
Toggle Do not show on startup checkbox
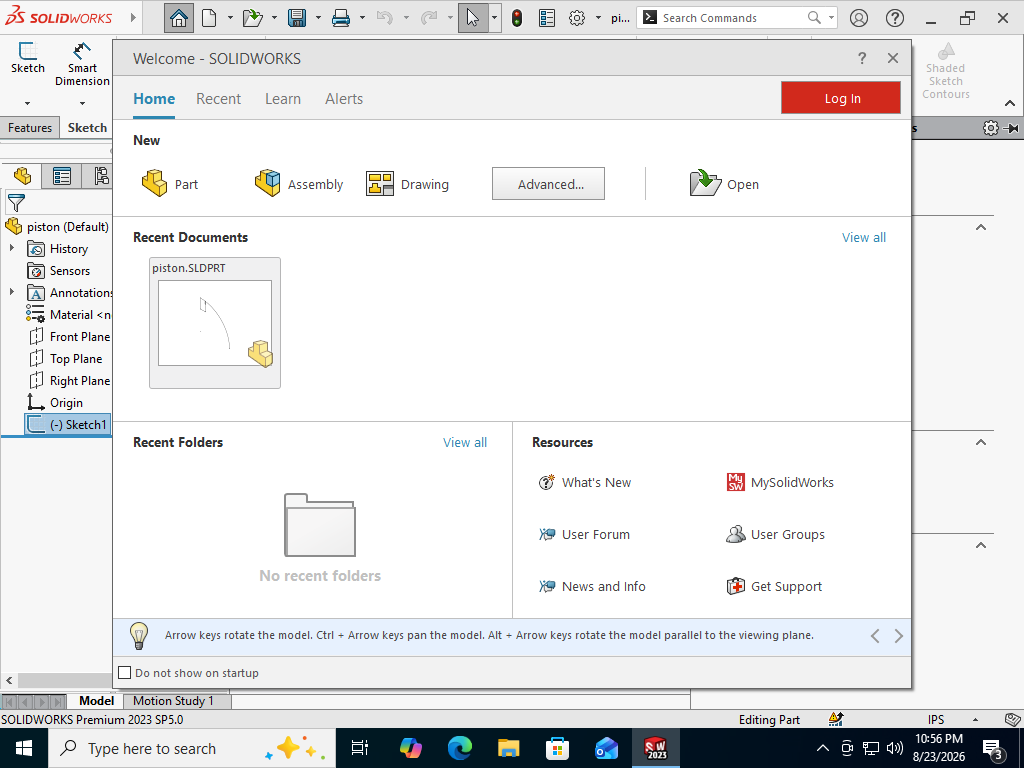pos(125,673)
